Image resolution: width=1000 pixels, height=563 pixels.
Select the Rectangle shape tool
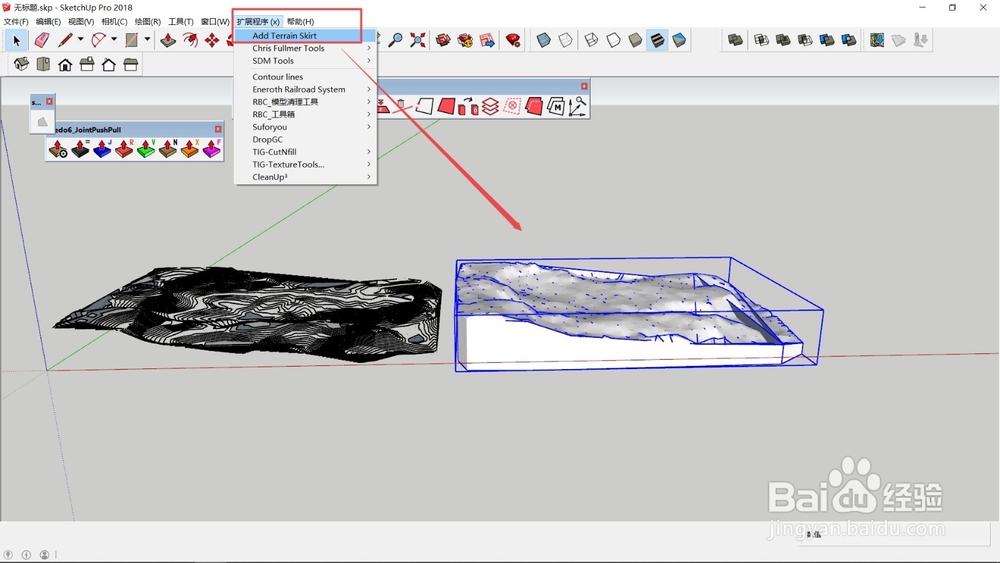pos(131,40)
